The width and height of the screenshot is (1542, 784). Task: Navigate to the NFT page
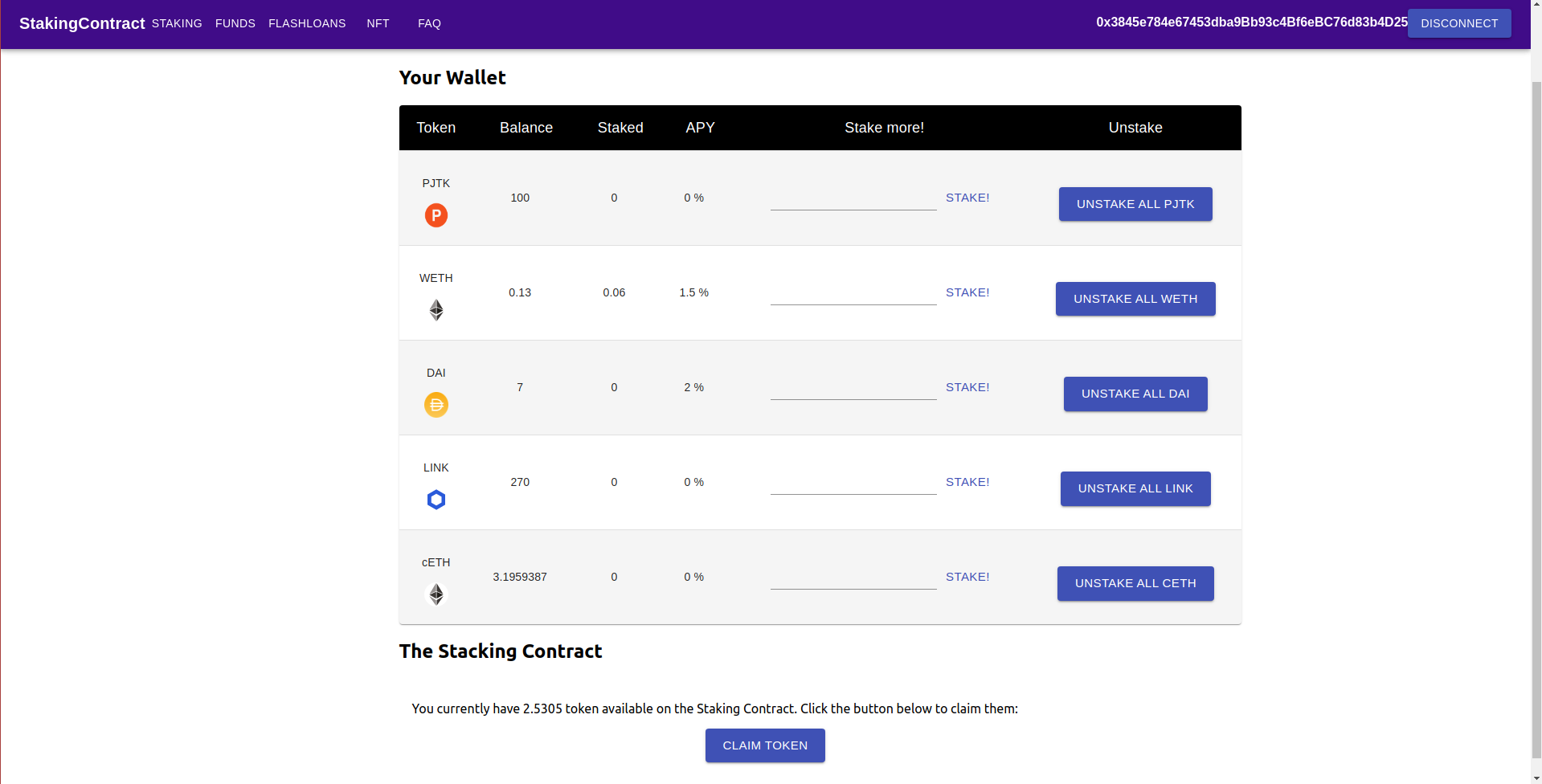click(378, 23)
